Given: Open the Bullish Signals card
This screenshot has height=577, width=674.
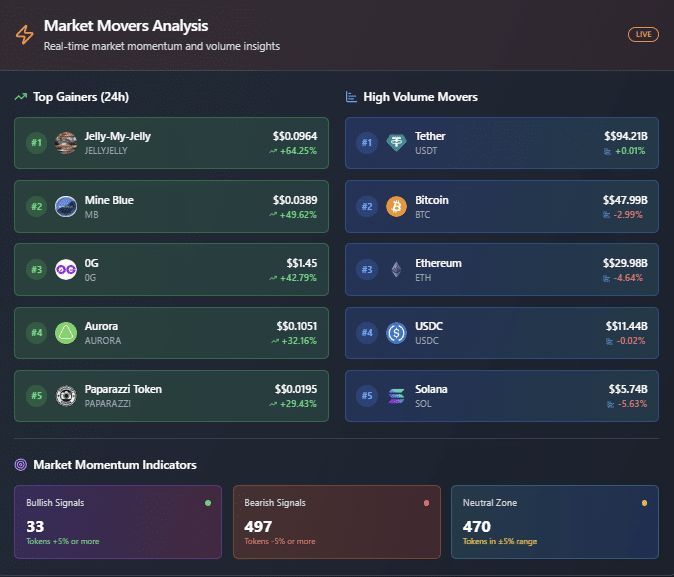Looking at the screenshot, I should pyautogui.click(x=118, y=522).
